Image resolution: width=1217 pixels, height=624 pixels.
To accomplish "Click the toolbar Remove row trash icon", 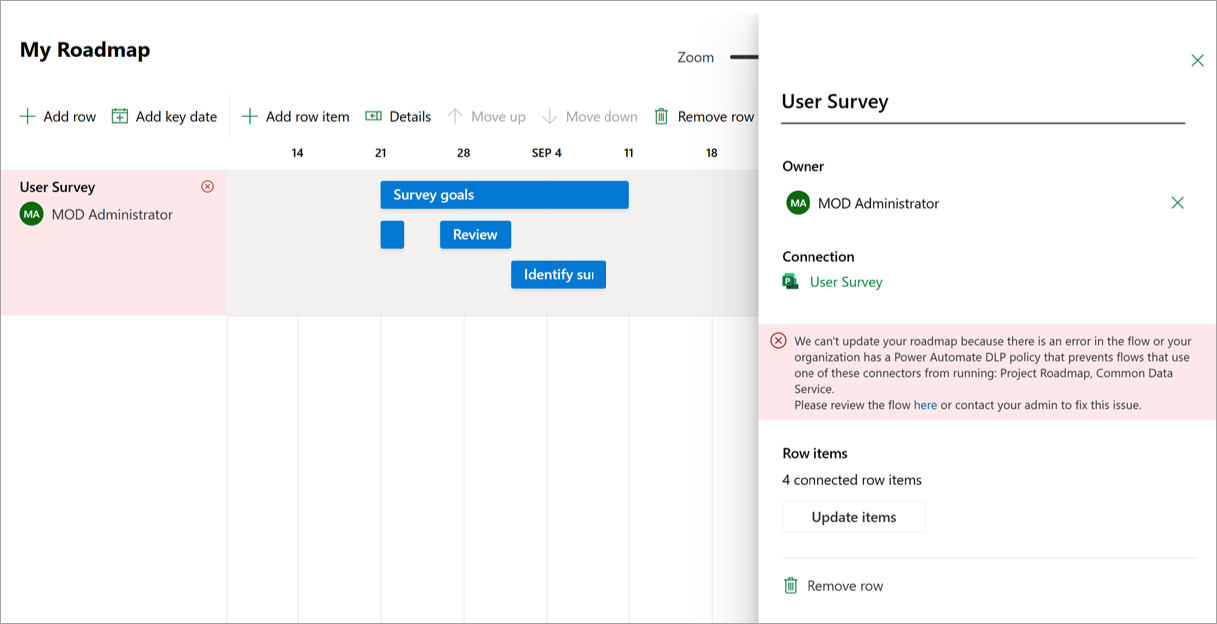I will [661, 117].
